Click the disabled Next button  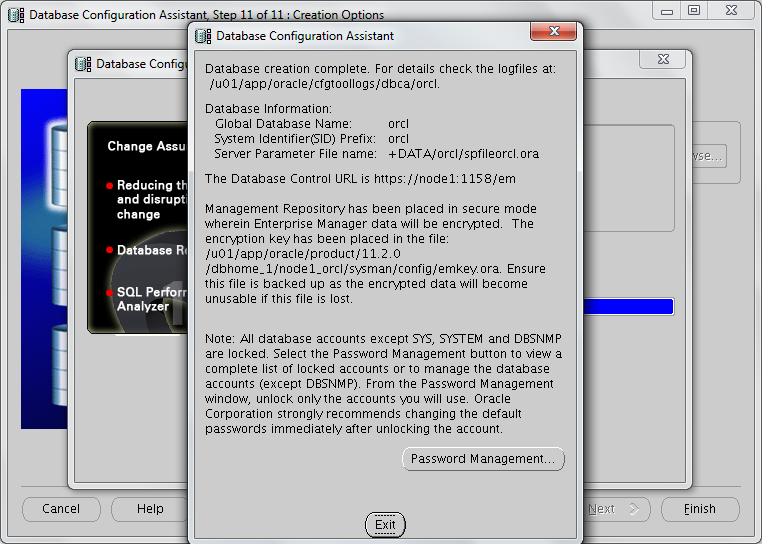tap(616, 509)
